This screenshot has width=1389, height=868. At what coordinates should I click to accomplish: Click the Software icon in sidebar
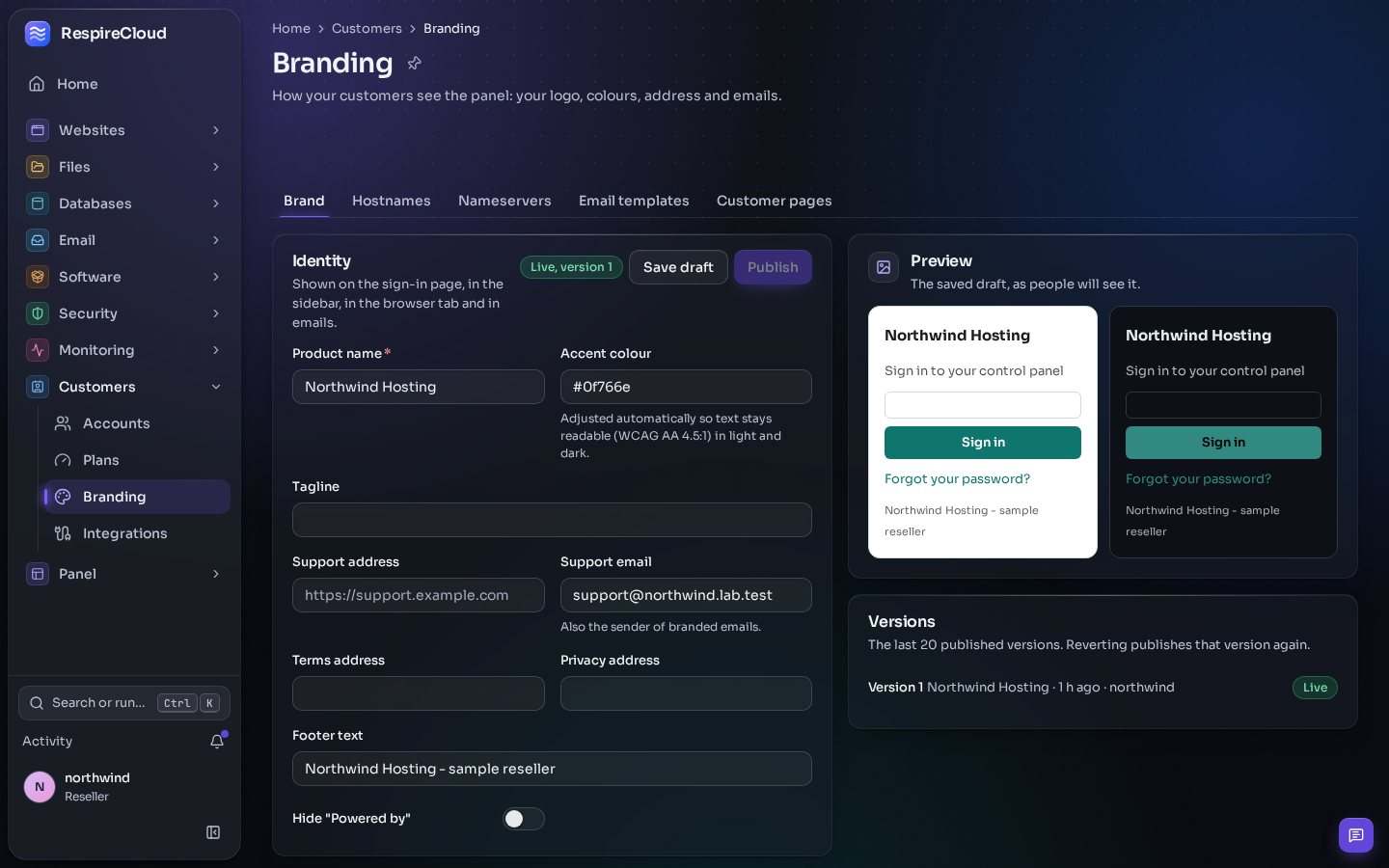38,277
